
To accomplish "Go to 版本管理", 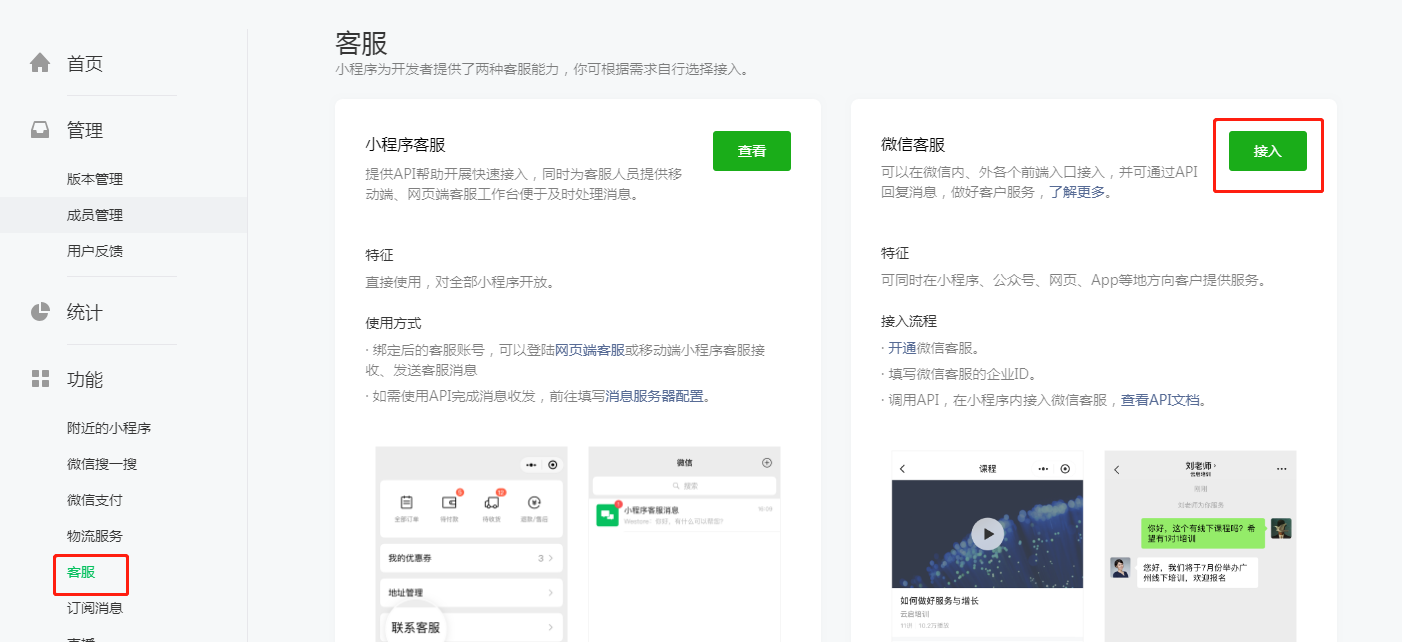I will 95,179.
